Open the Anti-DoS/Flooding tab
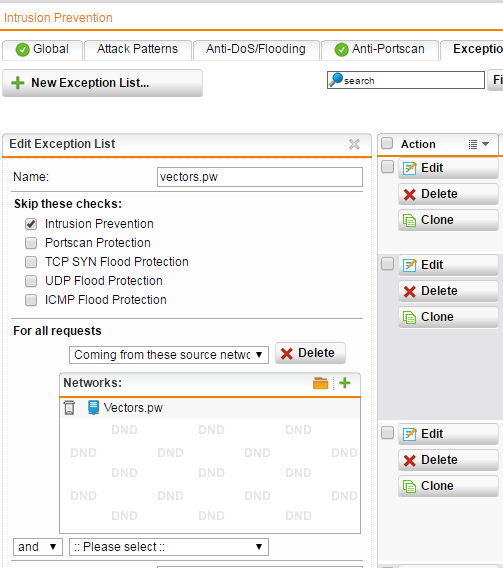The width and height of the screenshot is (503, 568). [x=256, y=49]
